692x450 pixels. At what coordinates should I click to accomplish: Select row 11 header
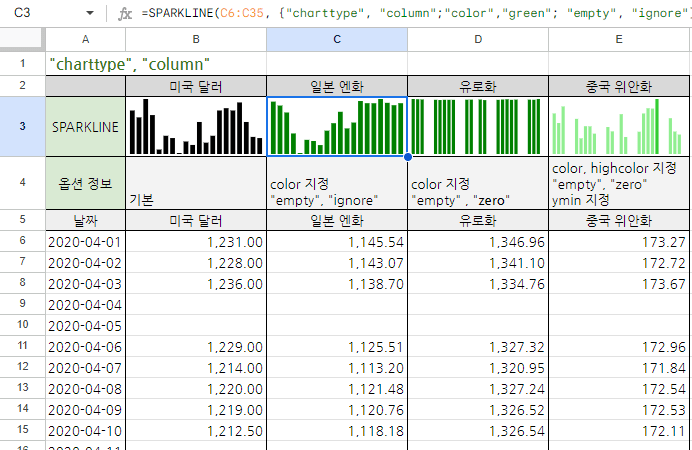tap(22, 346)
